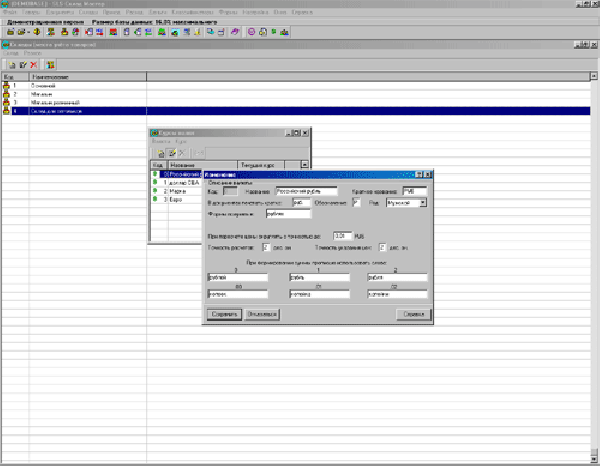
Task: Click the warehouse icon beside row 1 Основной
Action: (x=6, y=85)
